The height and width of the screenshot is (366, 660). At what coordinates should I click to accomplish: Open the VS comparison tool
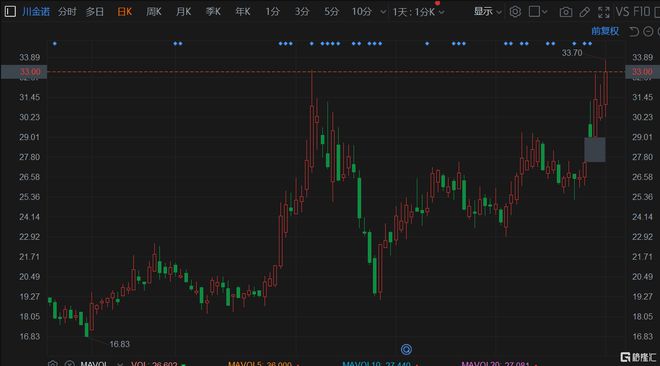pyautogui.click(x=622, y=12)
